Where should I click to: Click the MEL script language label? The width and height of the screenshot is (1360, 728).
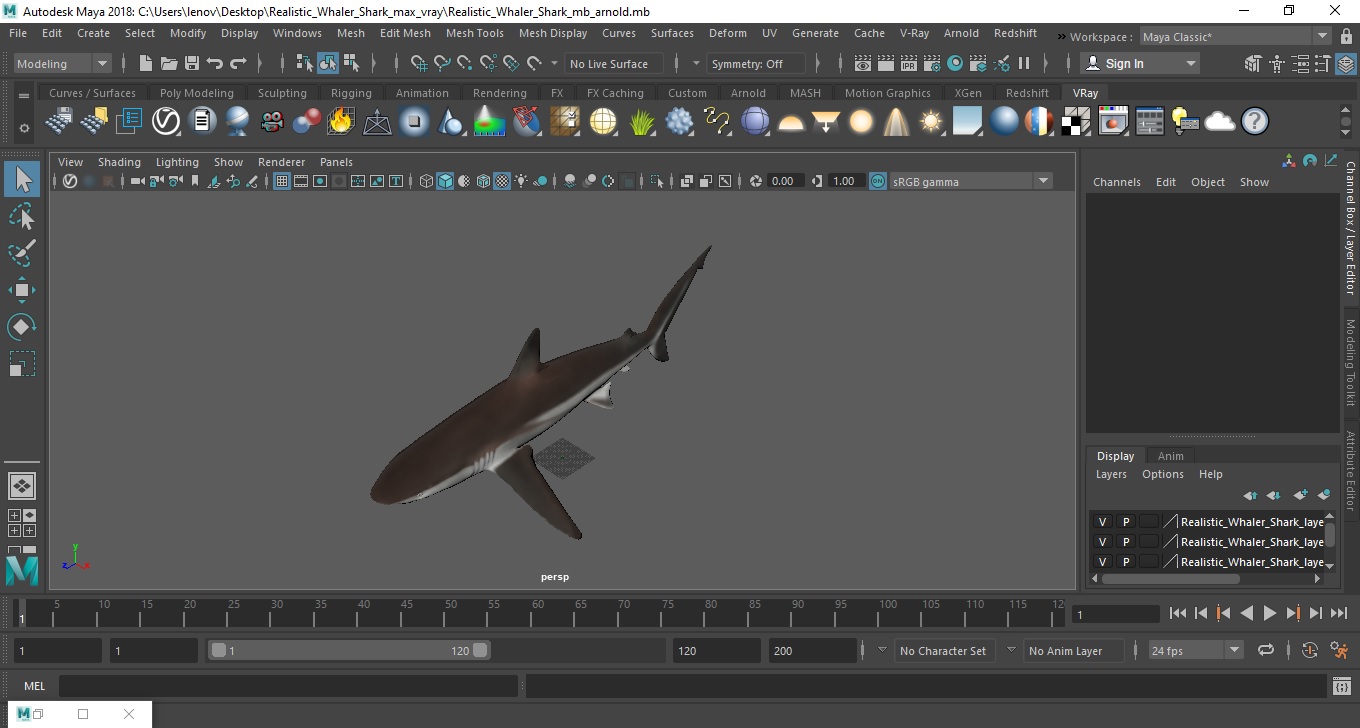(34, 686)
